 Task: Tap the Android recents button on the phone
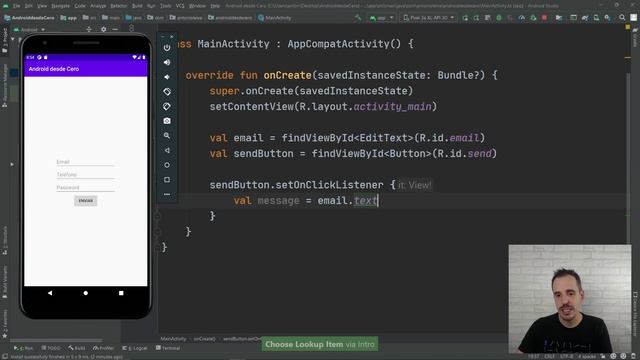point(121,293)
